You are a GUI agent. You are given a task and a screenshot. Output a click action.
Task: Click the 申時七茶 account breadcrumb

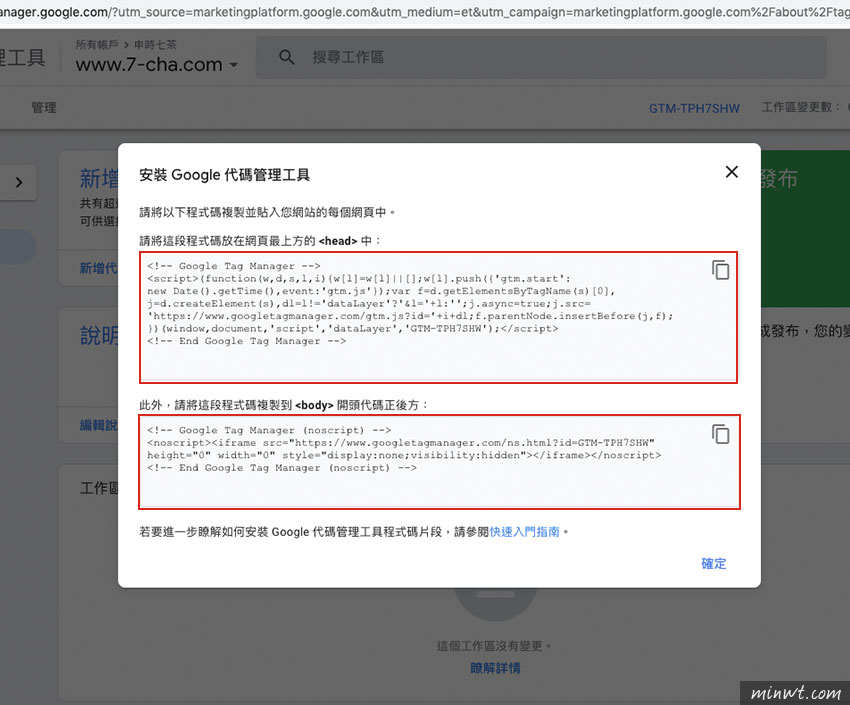(x=155, y=44)
